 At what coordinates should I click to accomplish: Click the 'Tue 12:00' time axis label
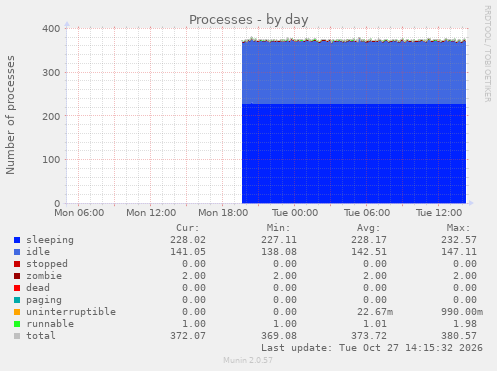click(439, 213)
